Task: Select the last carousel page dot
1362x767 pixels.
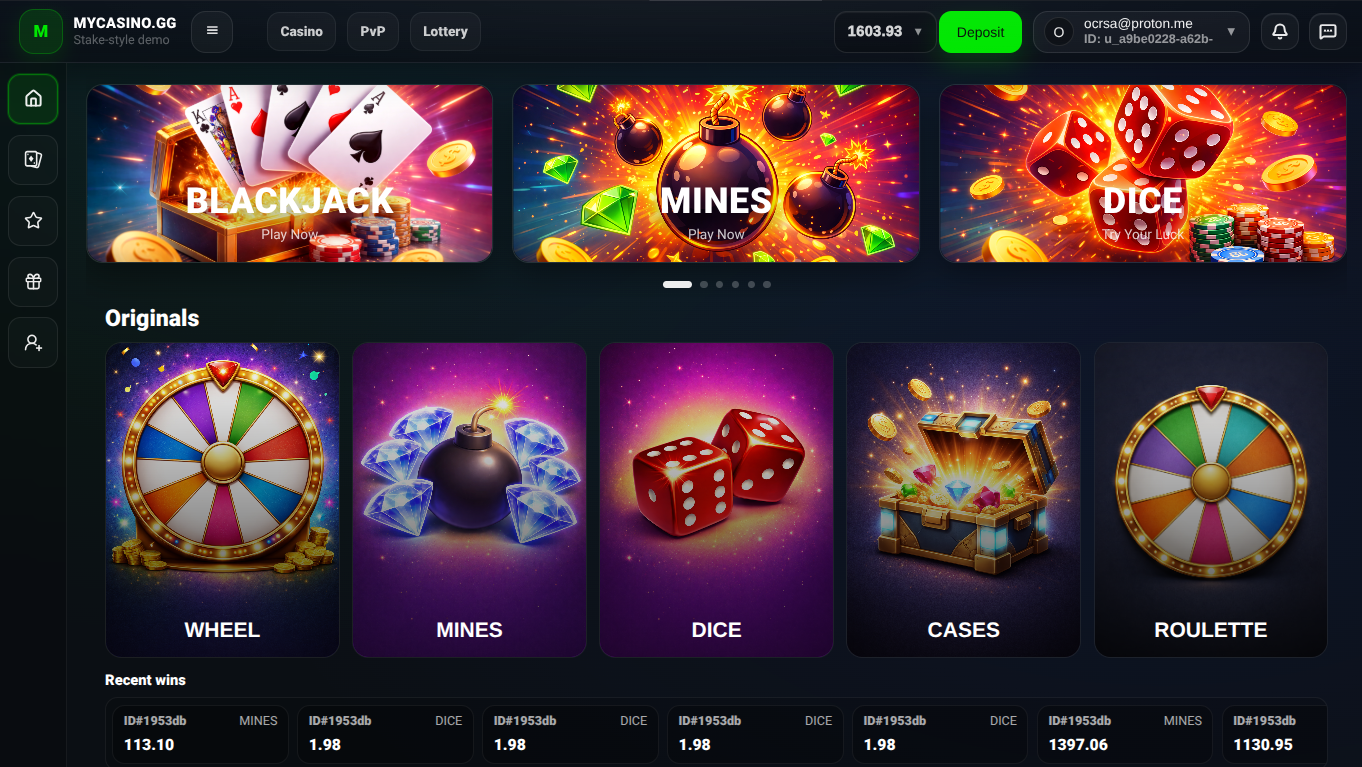Action: point(767,285)
